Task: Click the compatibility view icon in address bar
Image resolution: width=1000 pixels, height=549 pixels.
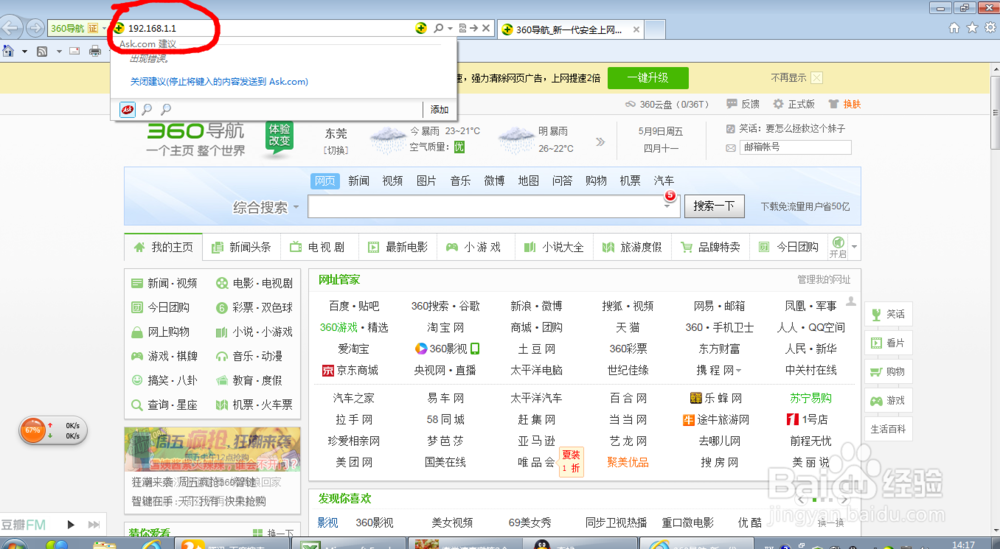Action: pyautogui.click(x=463, y=28)
